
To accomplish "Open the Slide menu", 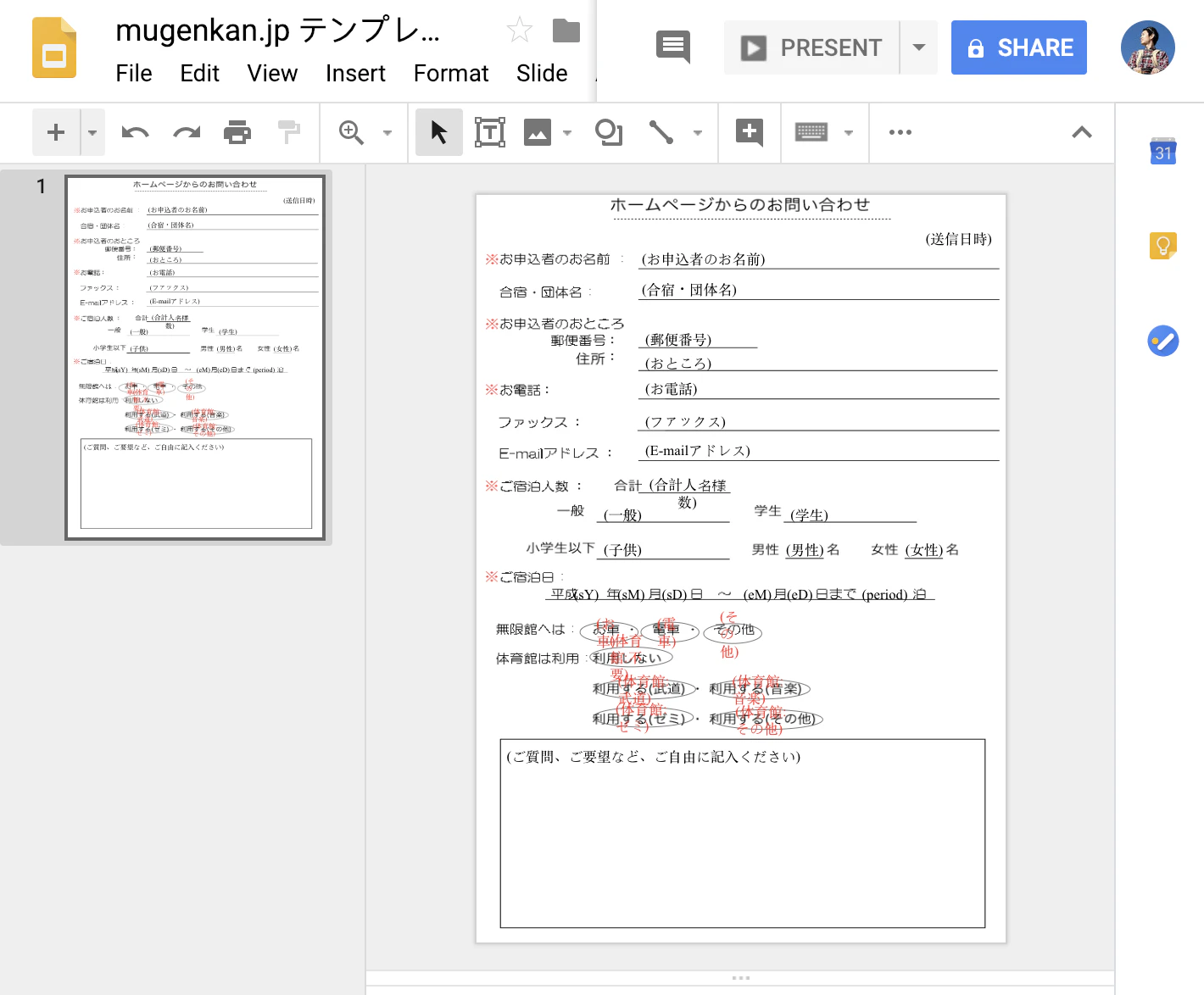I will point(542,74).
